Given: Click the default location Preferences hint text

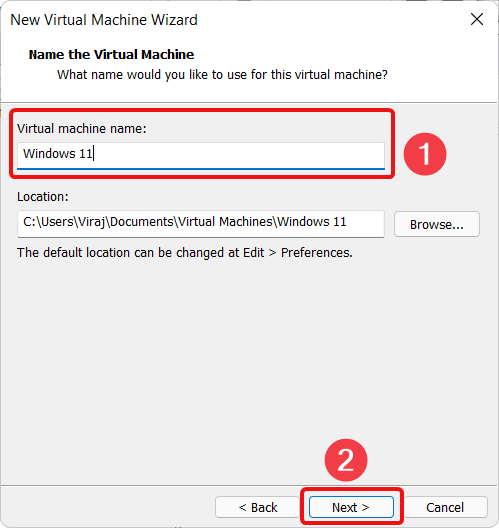Looking at the screenshot, I should [x=185, y=253].
